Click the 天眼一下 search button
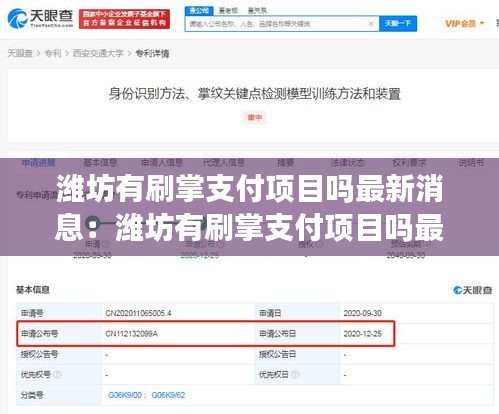The height and width of the screenshot is (414, 499). coord(398,23)
